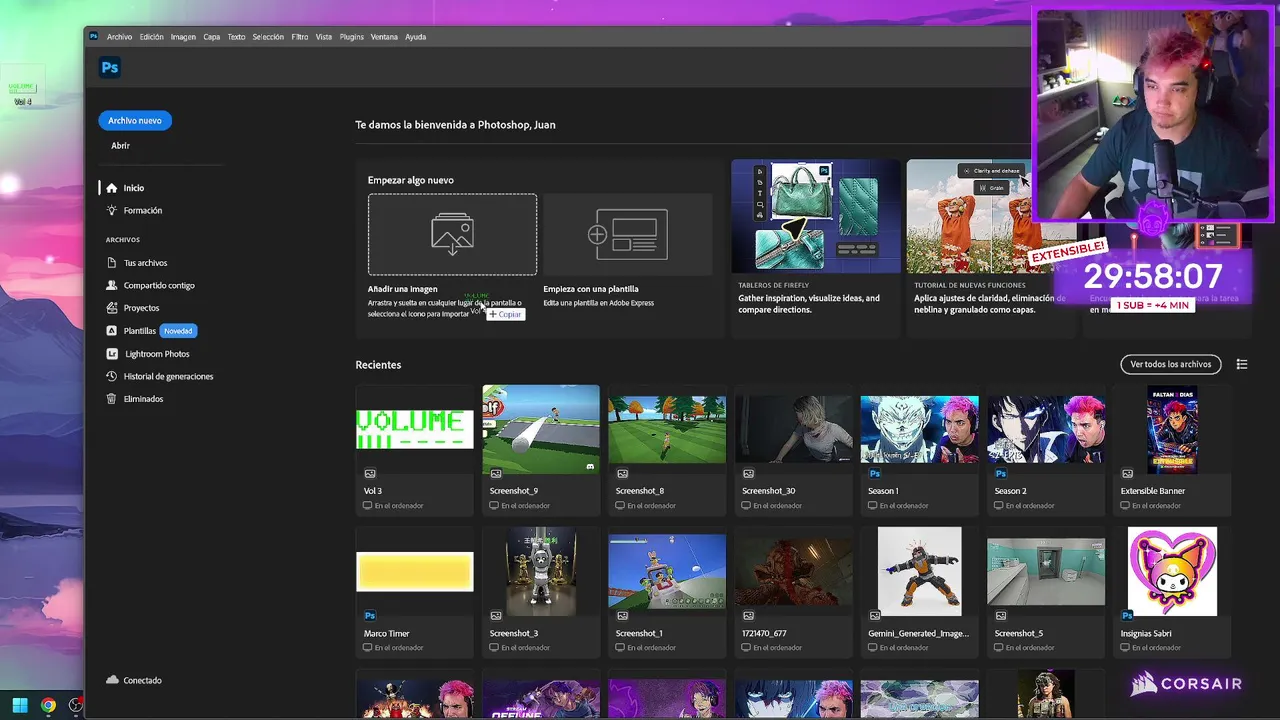Click the Tus archivos text label
This screenshot has height=720, width=1280.
point(146,263)
